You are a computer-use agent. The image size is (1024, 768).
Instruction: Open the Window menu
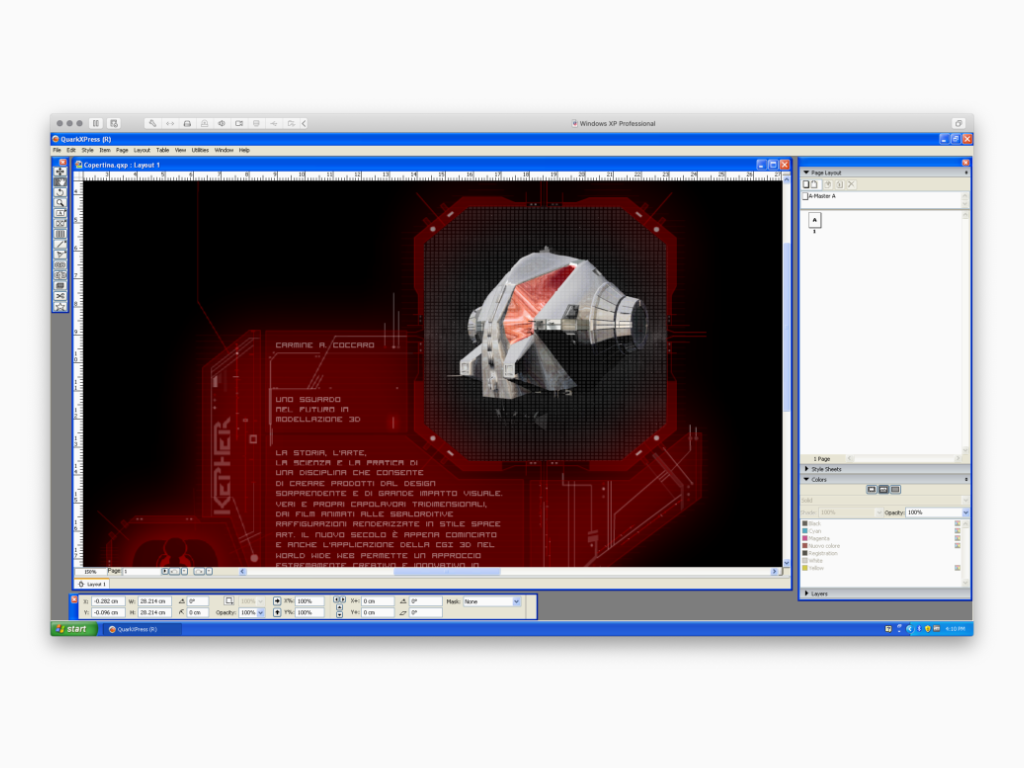pos(223,150)
